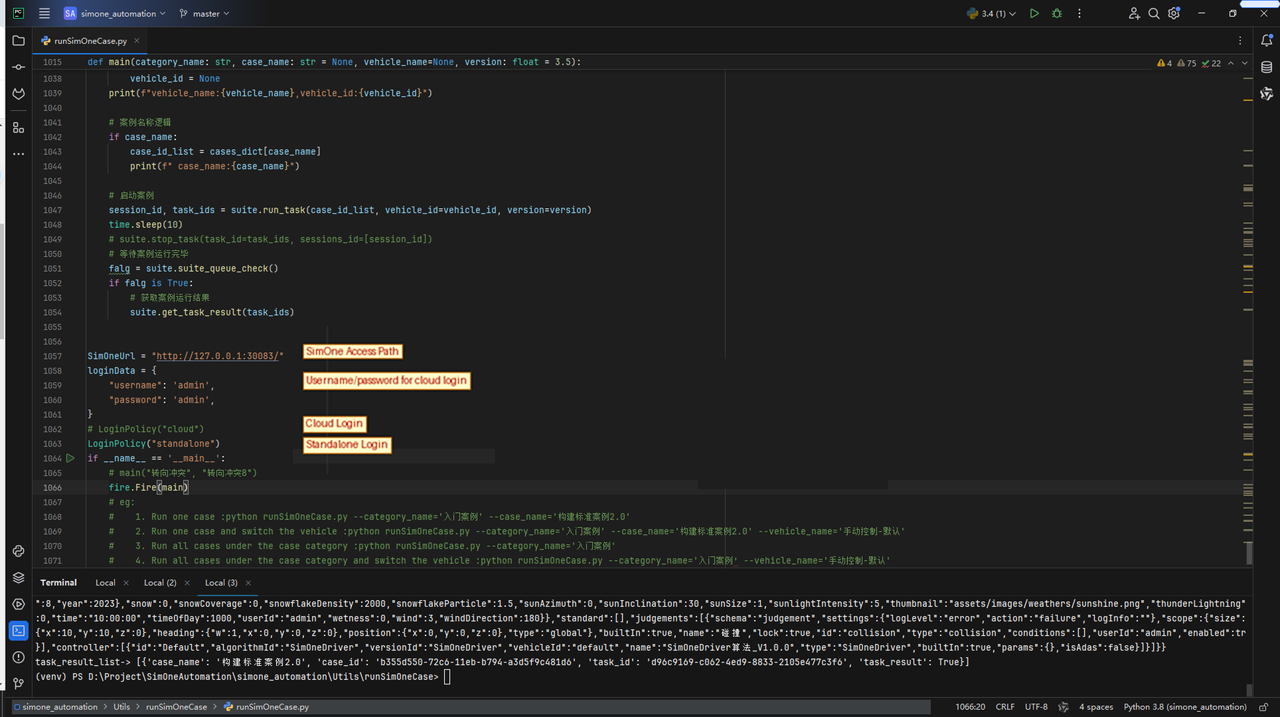Open the Python Packages sidebar icon
The image size is (1280, 717).
[18, 578]
